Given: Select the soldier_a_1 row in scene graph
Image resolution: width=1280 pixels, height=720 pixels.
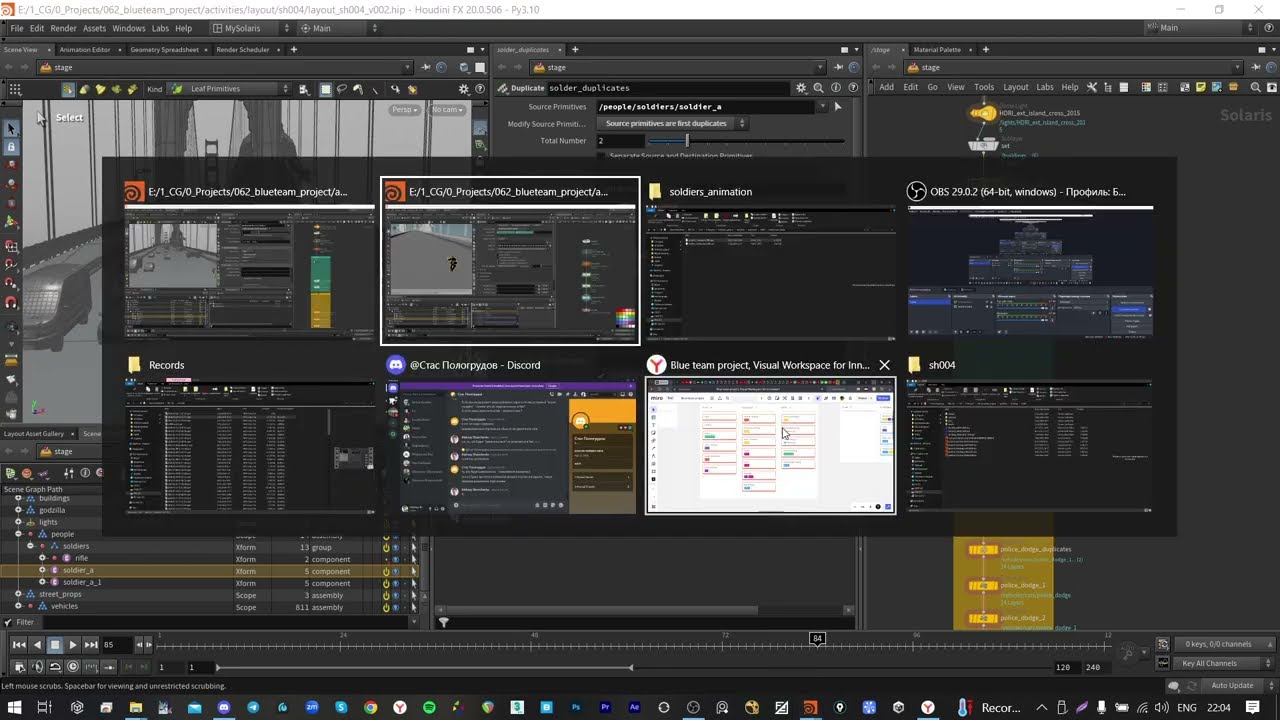Looking at the screenshot, I should coord(210,582).
